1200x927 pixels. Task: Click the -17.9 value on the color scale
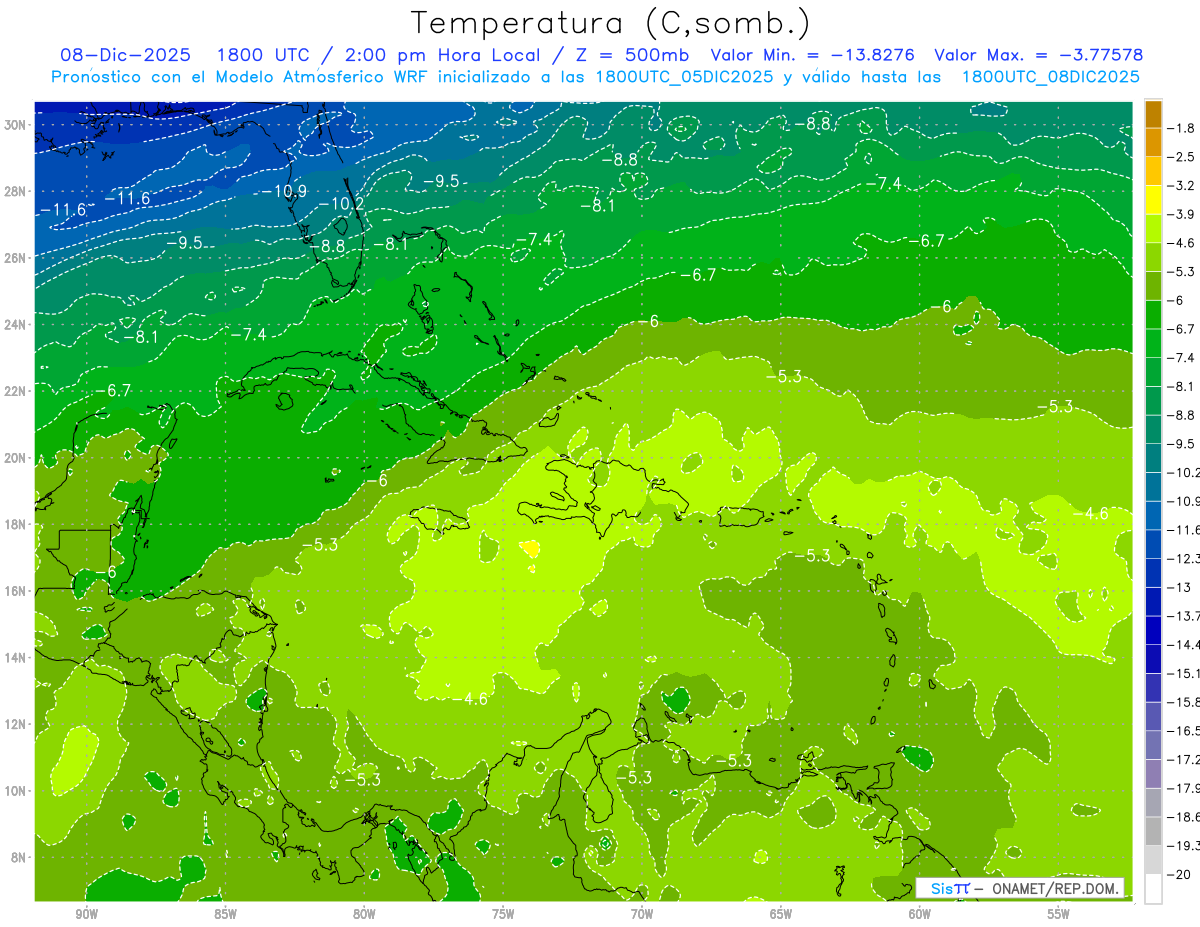1183,788
